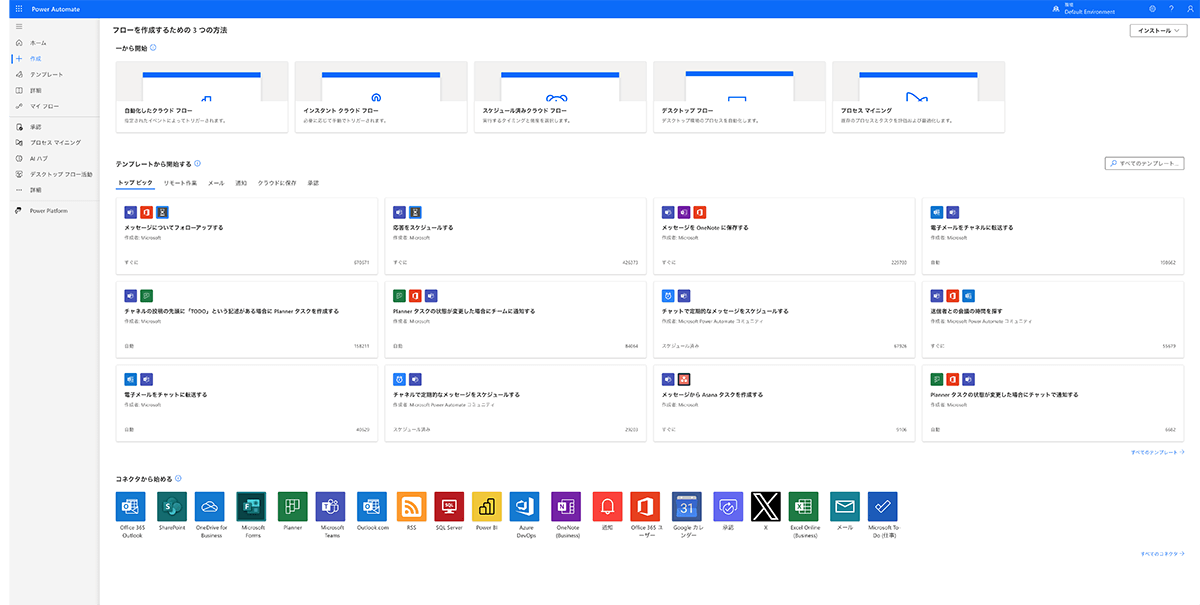
Task: Switch to the クラウドに保存 tab
Action: tap(277, 183)
